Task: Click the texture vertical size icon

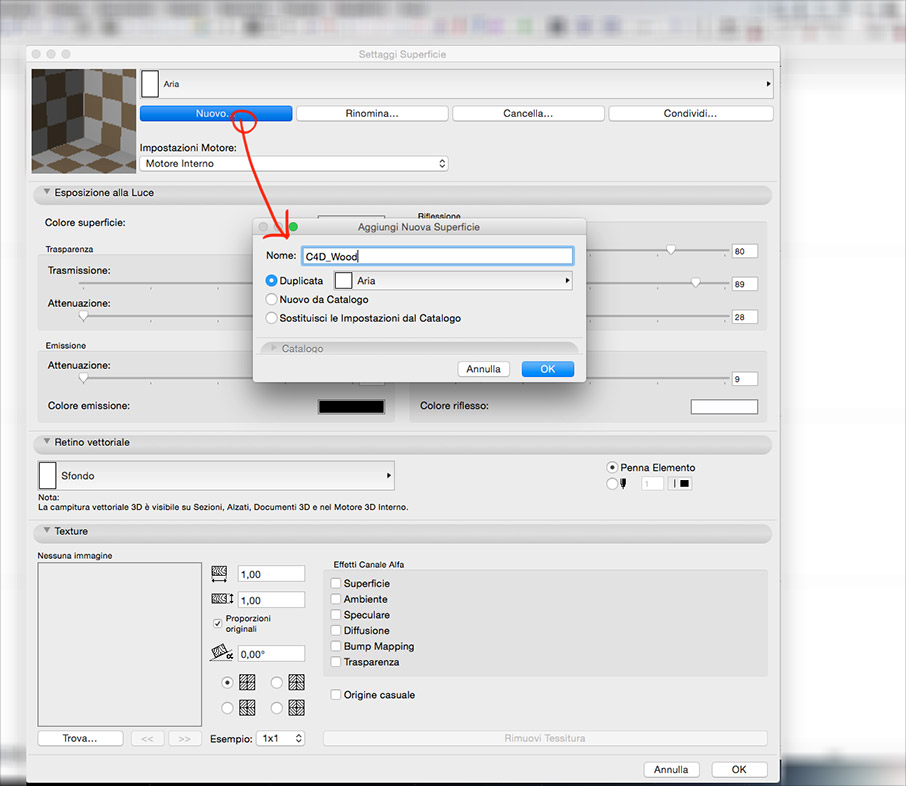Action: 220,600
